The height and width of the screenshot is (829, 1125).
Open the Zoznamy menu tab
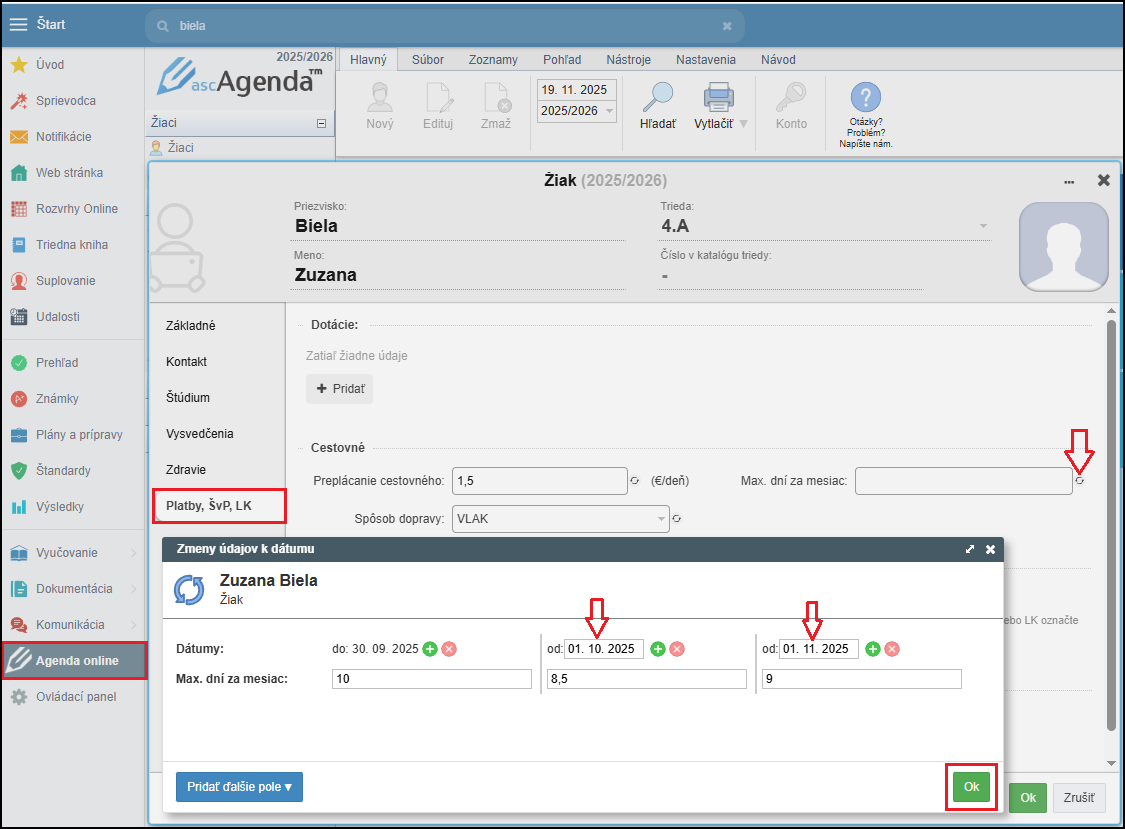point(493,60)
